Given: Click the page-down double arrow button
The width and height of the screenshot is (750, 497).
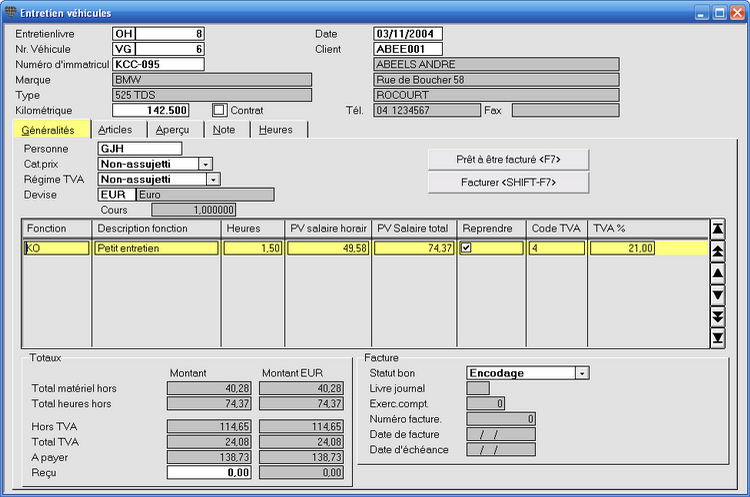Looking at the screenshot, I should [717, 317].
